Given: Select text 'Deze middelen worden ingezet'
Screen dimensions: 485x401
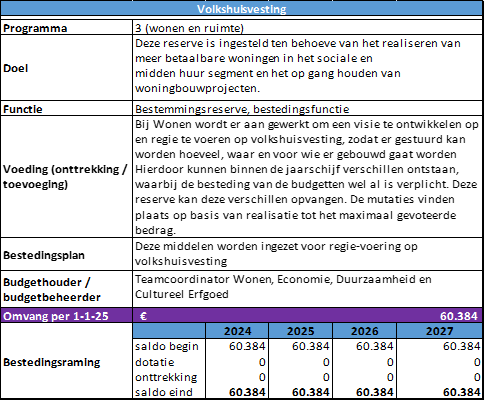Looking at the screenshot, I should coord(276,253).
